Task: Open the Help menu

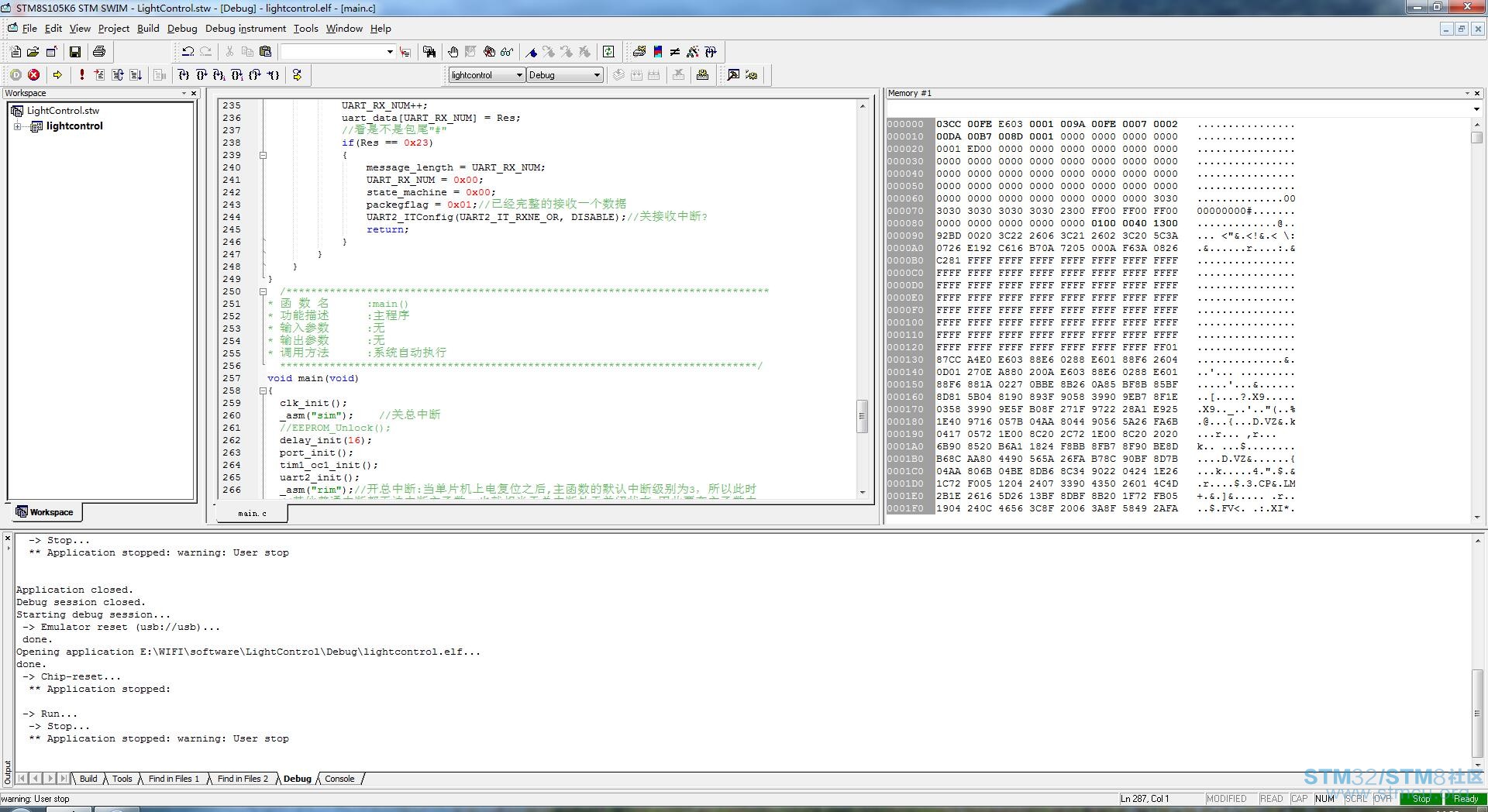Action: (381, 29)
